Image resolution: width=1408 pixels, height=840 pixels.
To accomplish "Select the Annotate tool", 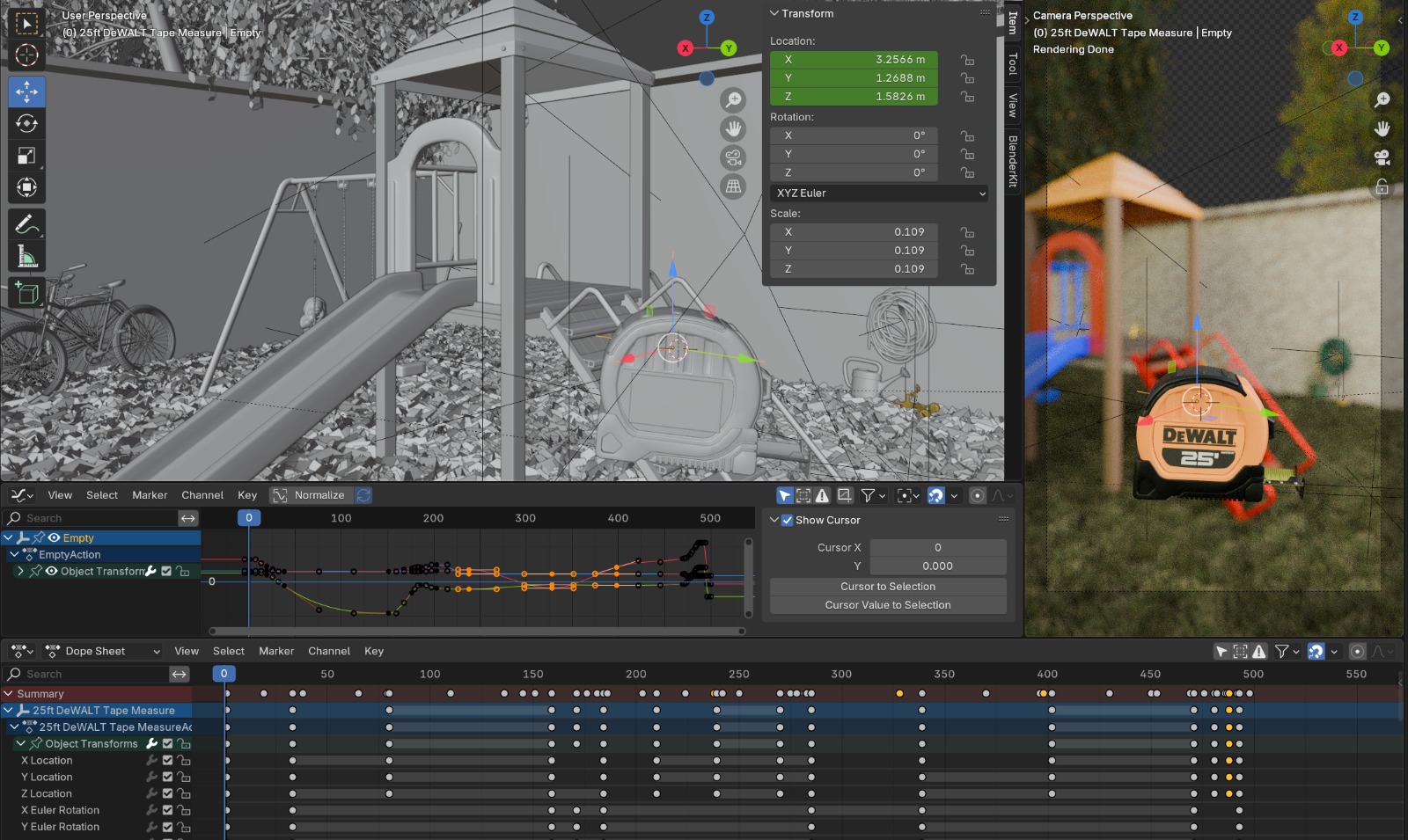I will point(27,223).
